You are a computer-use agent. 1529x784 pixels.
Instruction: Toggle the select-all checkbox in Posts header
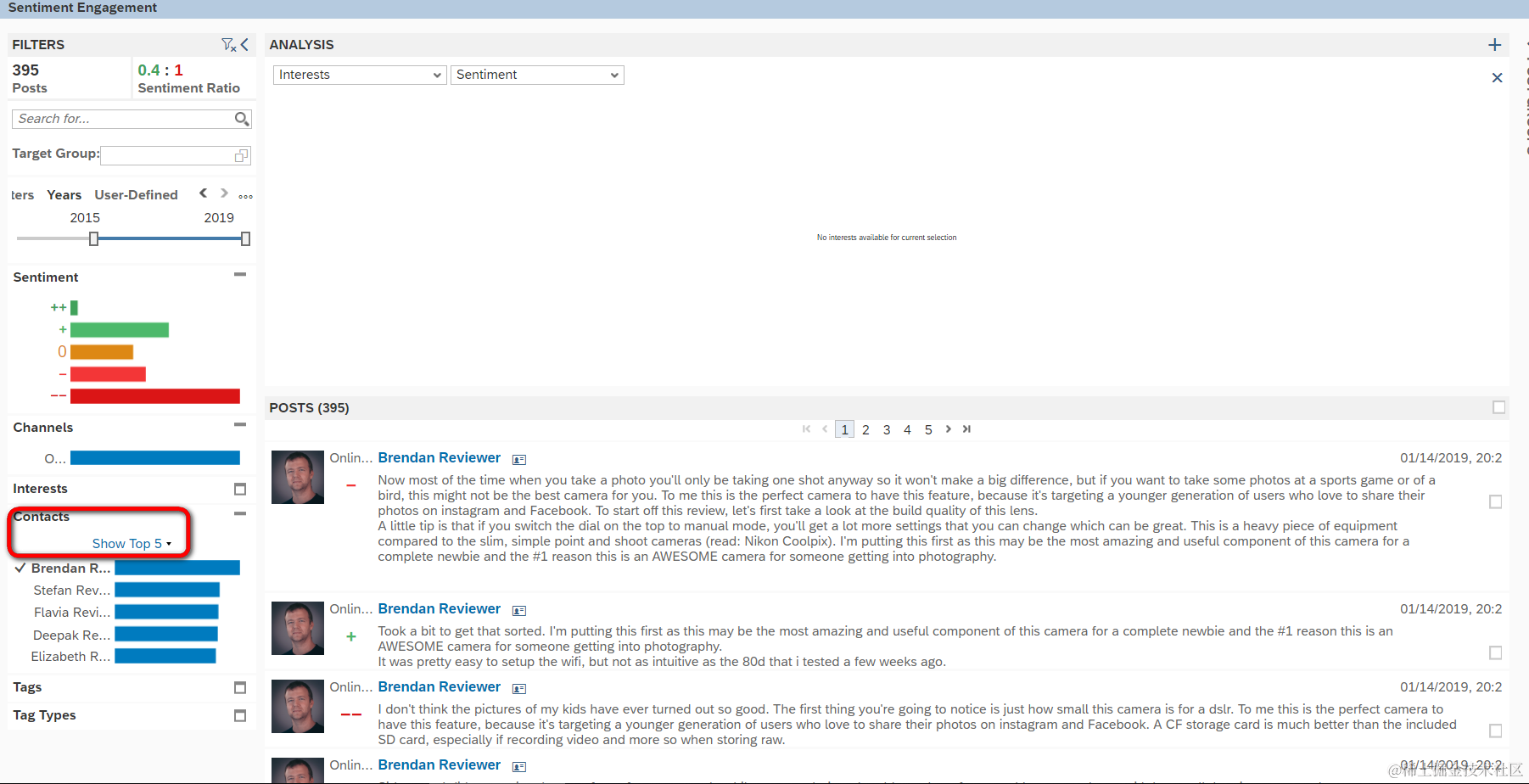1498,407
